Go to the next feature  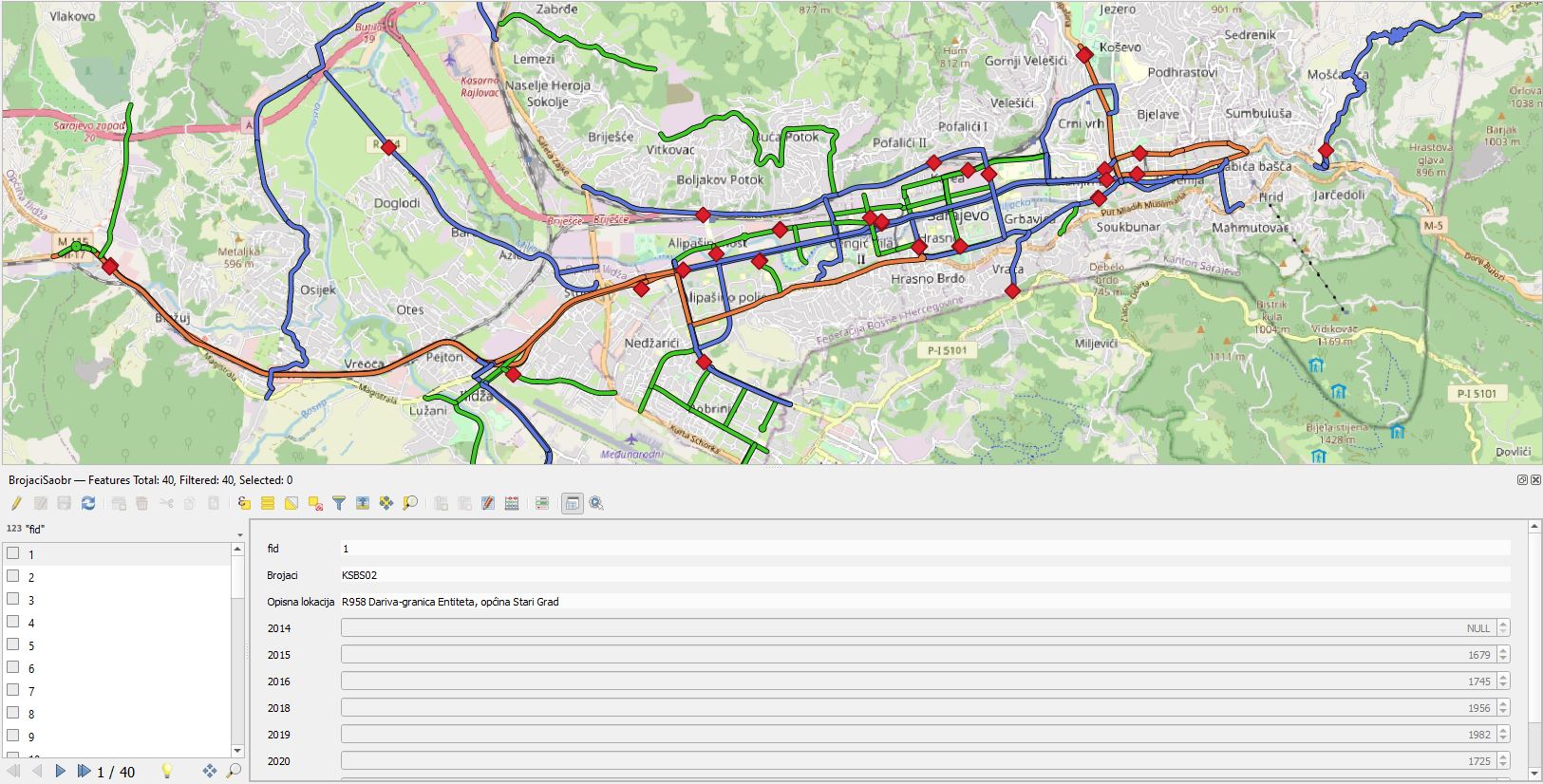(x=60, y=771)
